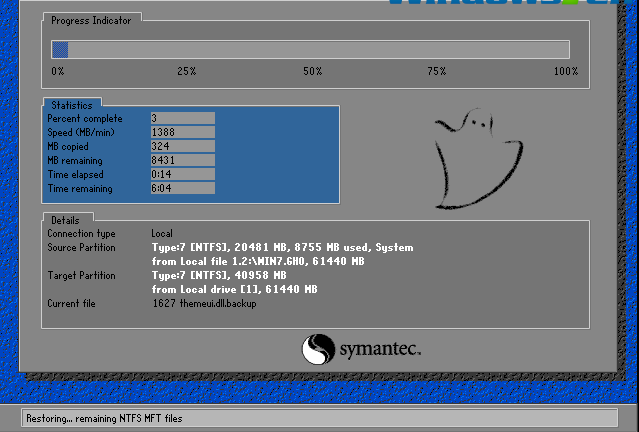Click the current file themeui.dll.backup entry
639x432 pixels.
(x=204, y=303)
